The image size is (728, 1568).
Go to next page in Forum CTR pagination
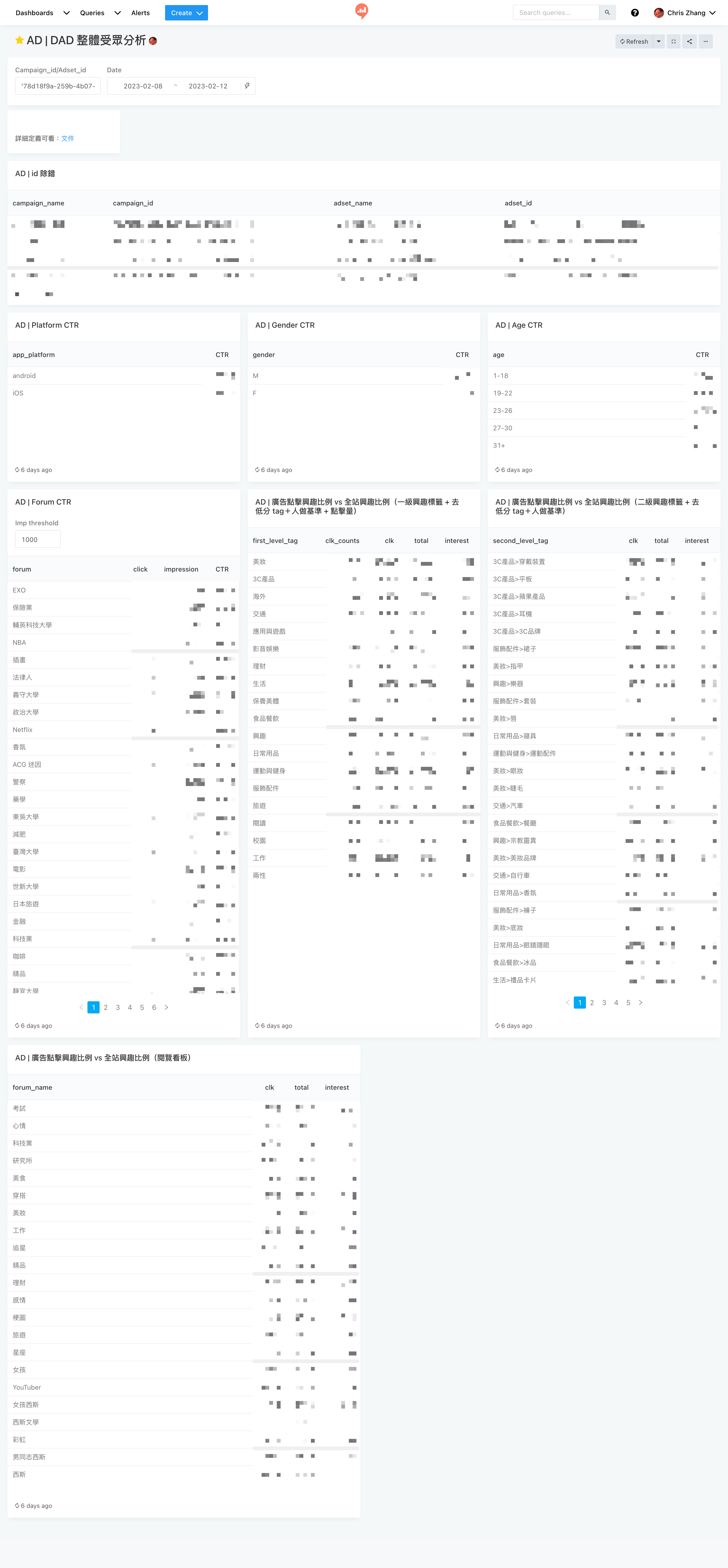click(x=166, y=1007)
